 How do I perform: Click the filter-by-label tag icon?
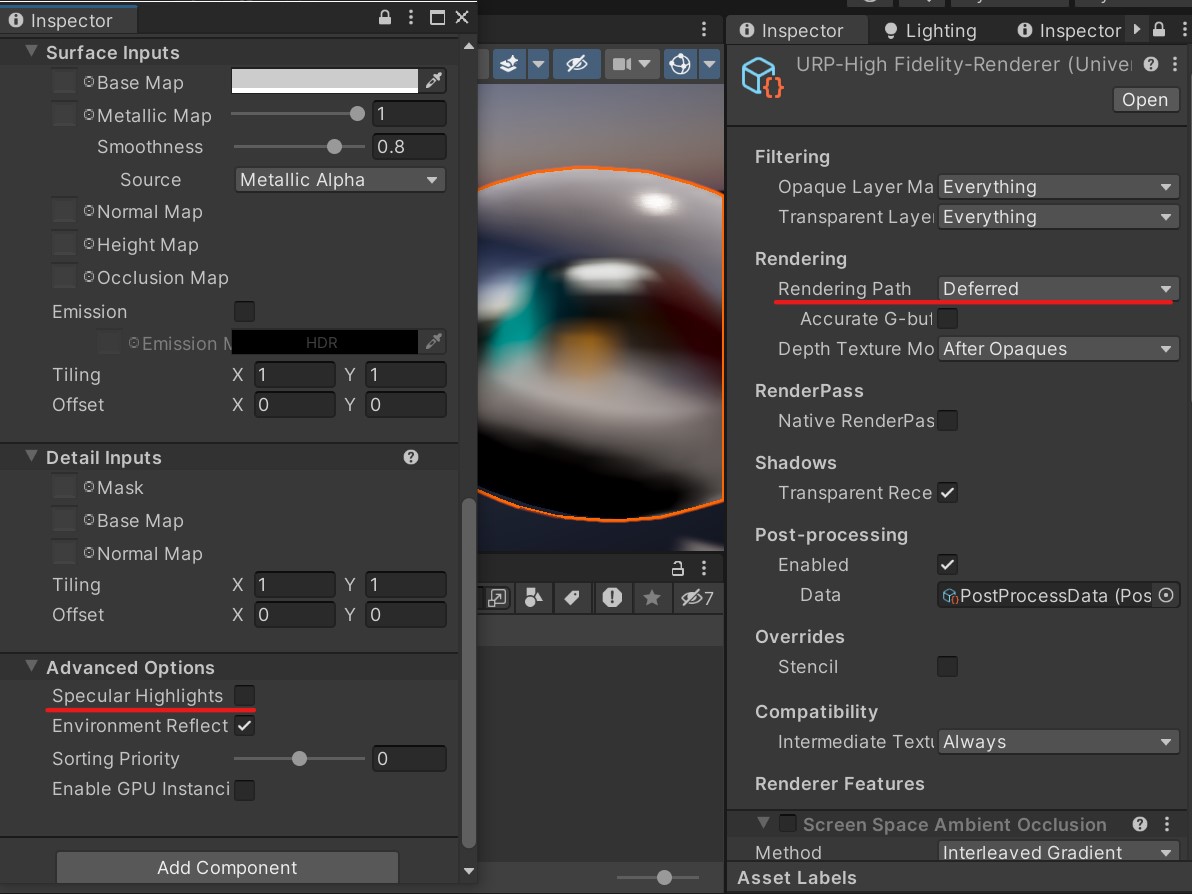click(571, 598)
